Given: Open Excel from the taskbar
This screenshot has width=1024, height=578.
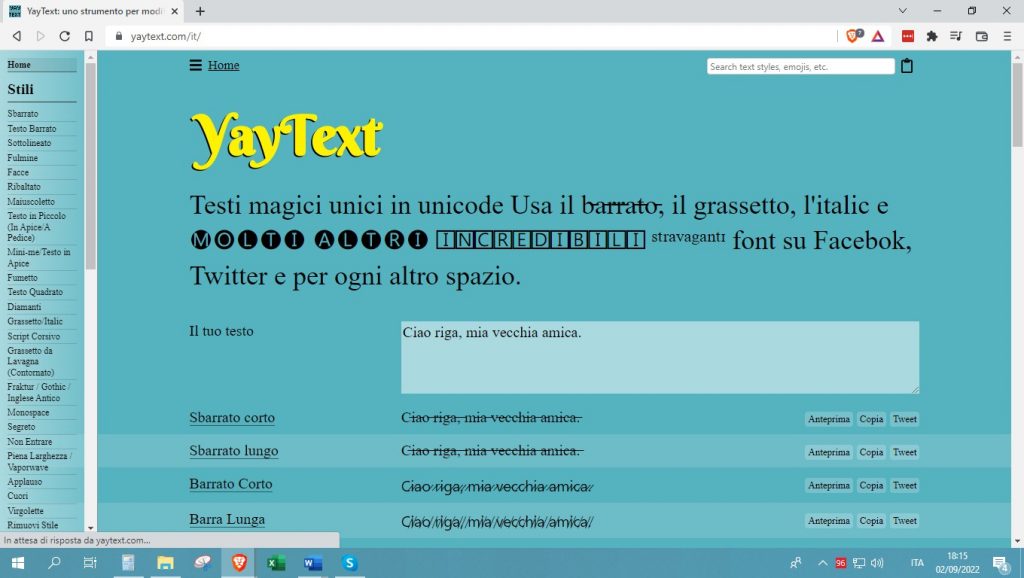Looking at the screenshot, I should pos(274,563).
